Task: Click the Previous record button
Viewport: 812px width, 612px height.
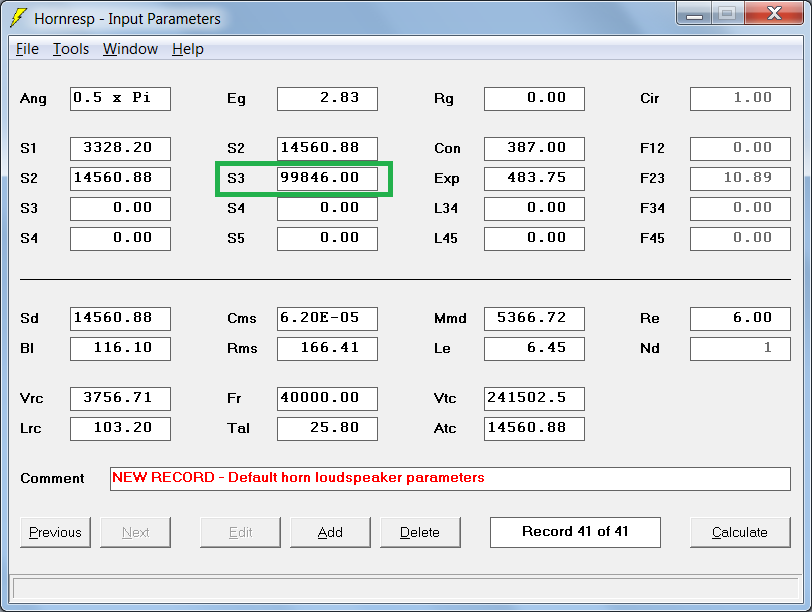Action: click(x=55, y=532)
